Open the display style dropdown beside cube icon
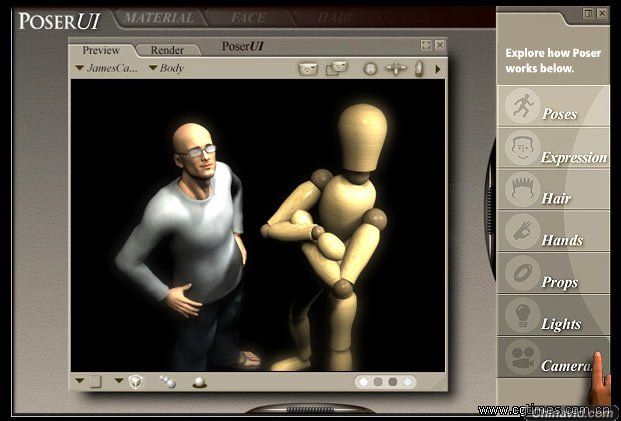Viewport: 621px width, 421px height. pyautogui.click(x=119, y=381)
